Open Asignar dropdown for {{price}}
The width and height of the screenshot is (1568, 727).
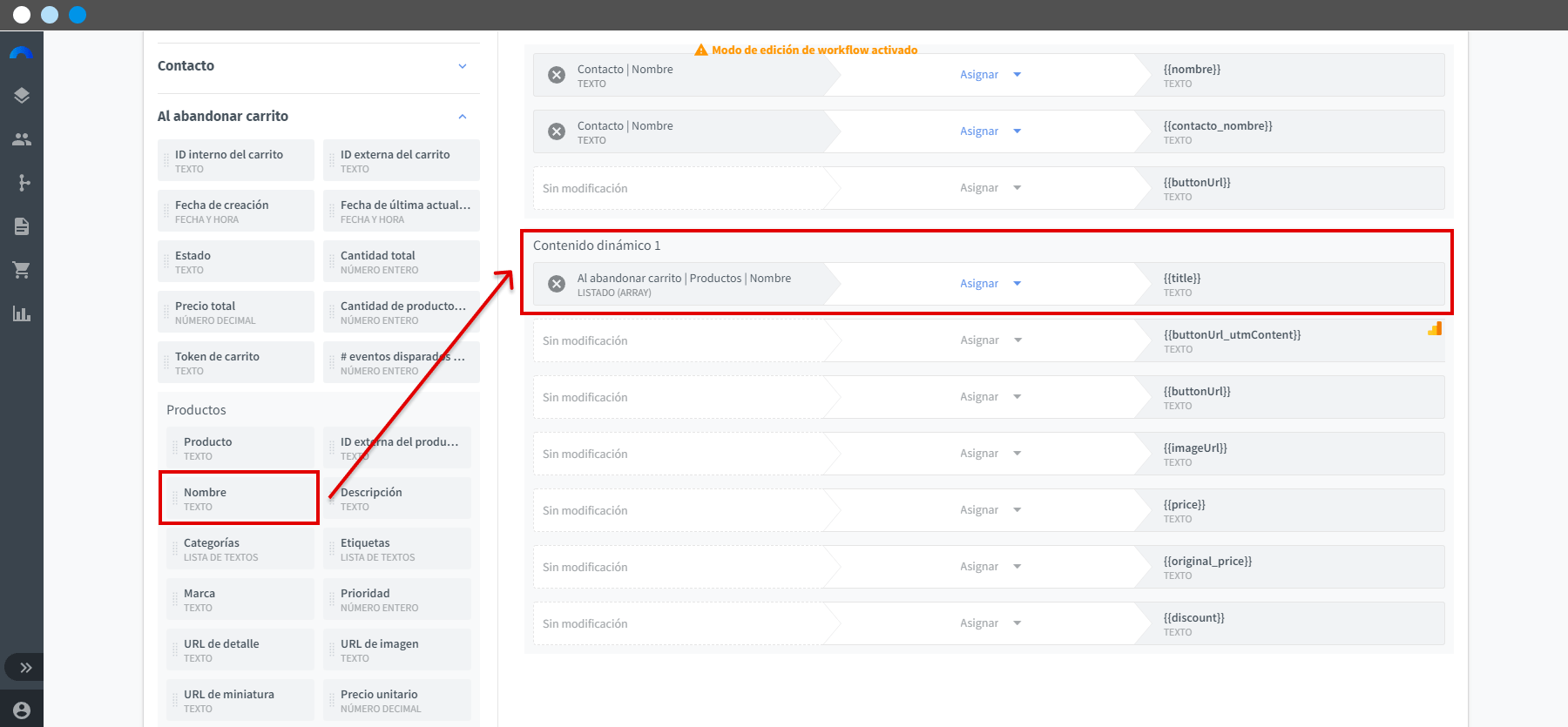click(990, 510)
